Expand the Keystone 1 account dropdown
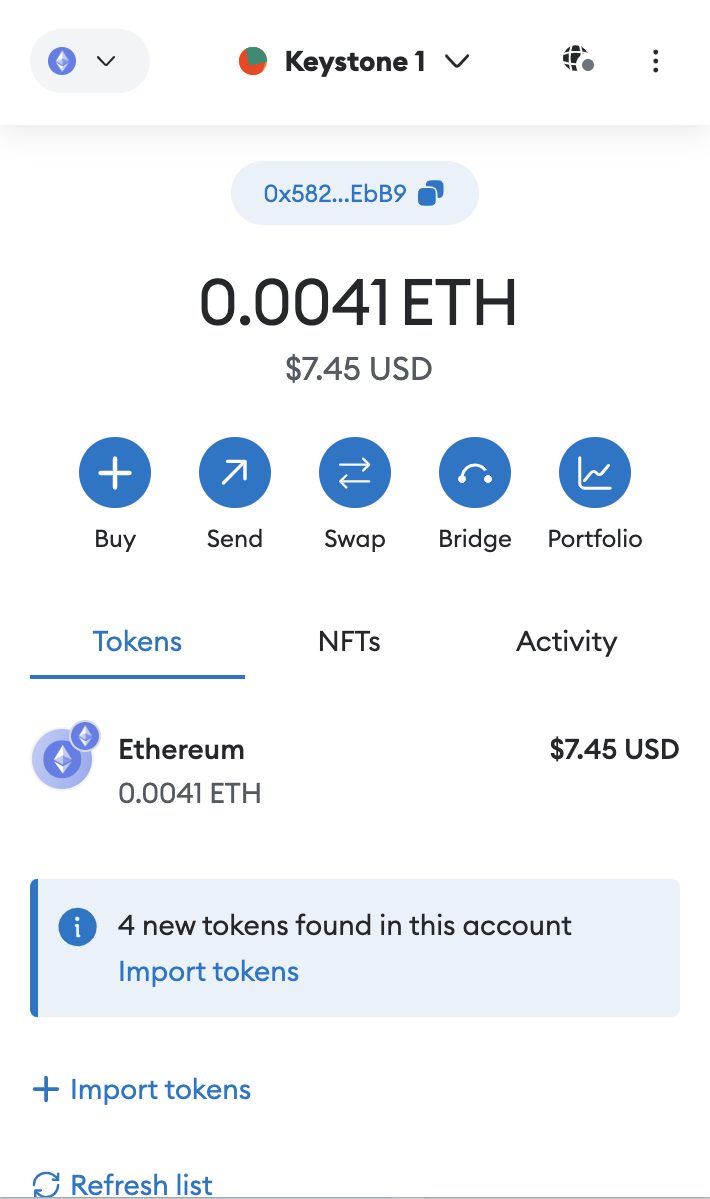 (x=457, y=61)
